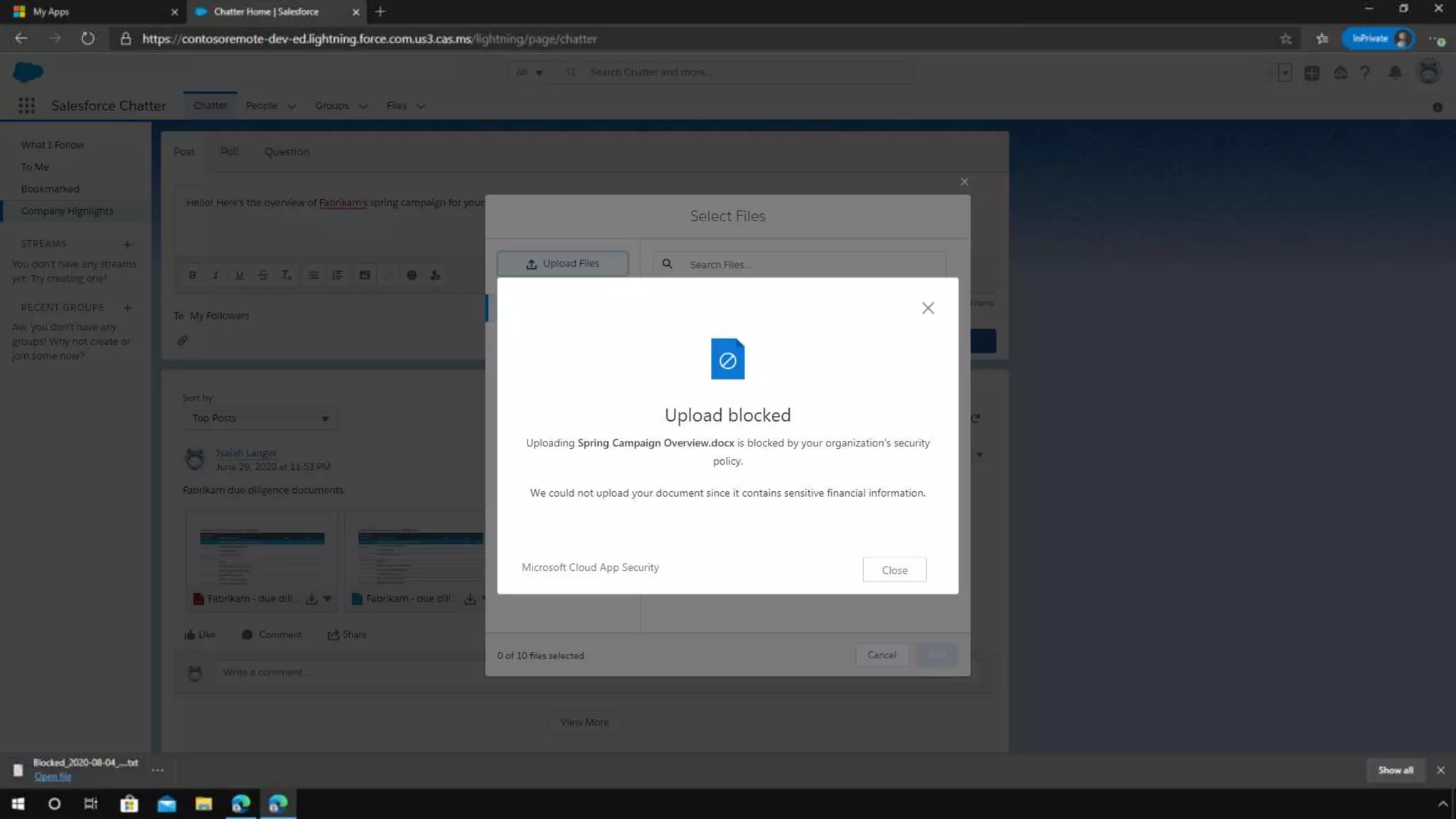Add a new stream with plus icon

127,244
